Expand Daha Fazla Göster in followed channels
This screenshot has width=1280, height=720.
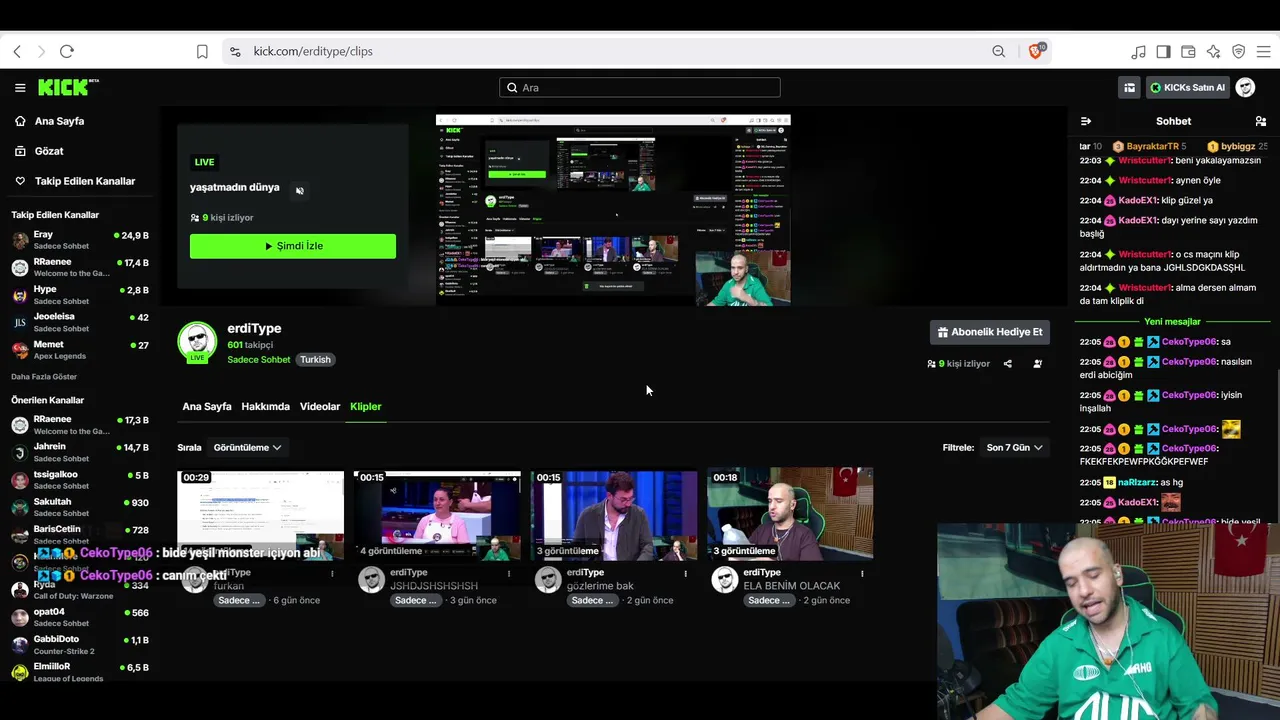[x=44, y=377]
